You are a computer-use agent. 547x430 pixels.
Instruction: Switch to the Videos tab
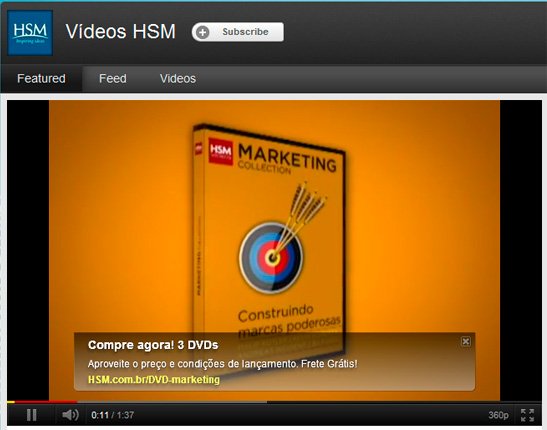pos(178,78)
